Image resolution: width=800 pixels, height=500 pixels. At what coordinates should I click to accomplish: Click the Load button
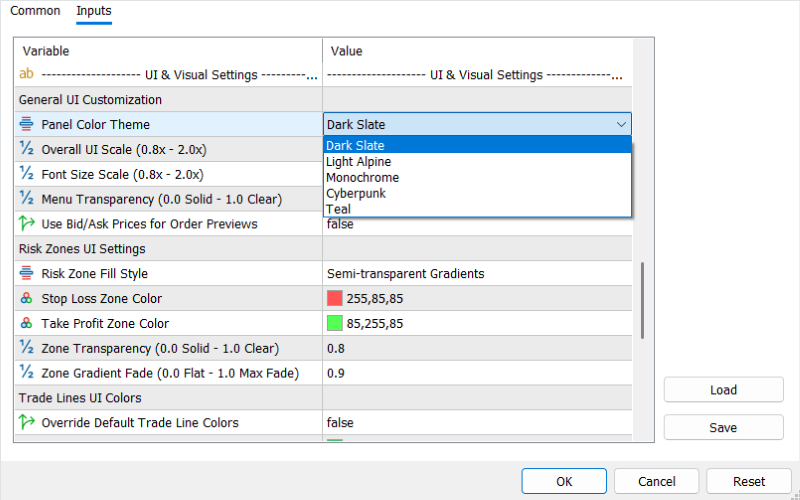tap(723, 390)
